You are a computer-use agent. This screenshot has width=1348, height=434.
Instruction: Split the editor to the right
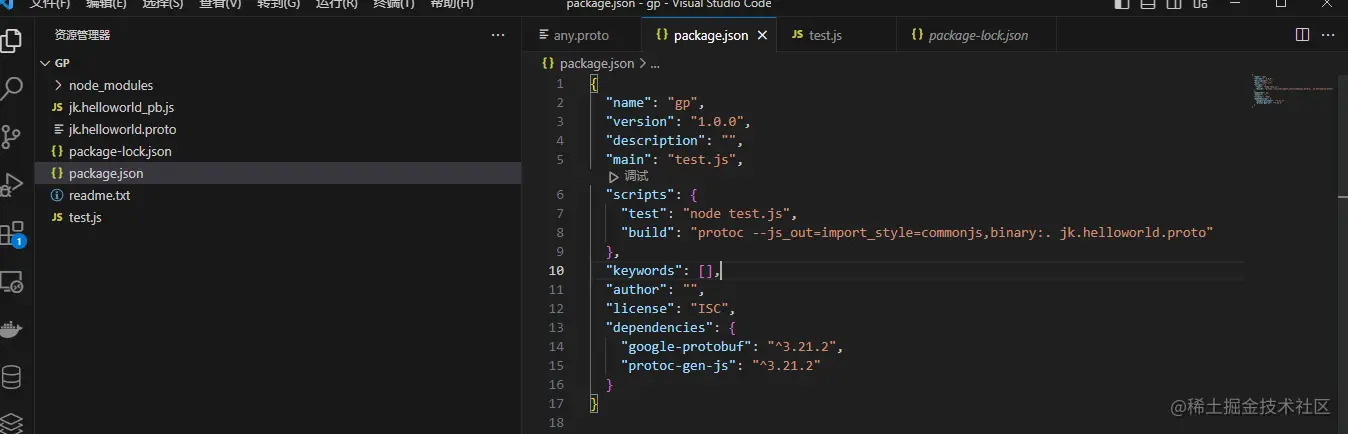tap(1302, 35)
